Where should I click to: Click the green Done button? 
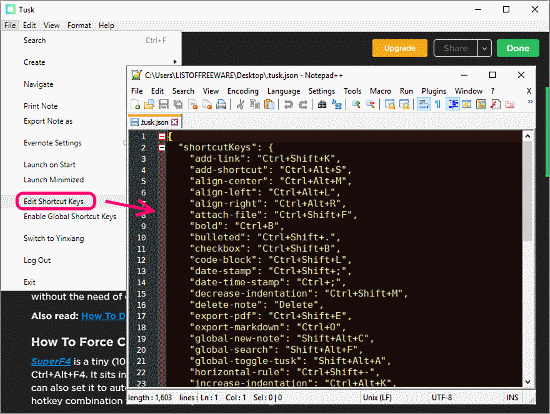pos(518,48)
